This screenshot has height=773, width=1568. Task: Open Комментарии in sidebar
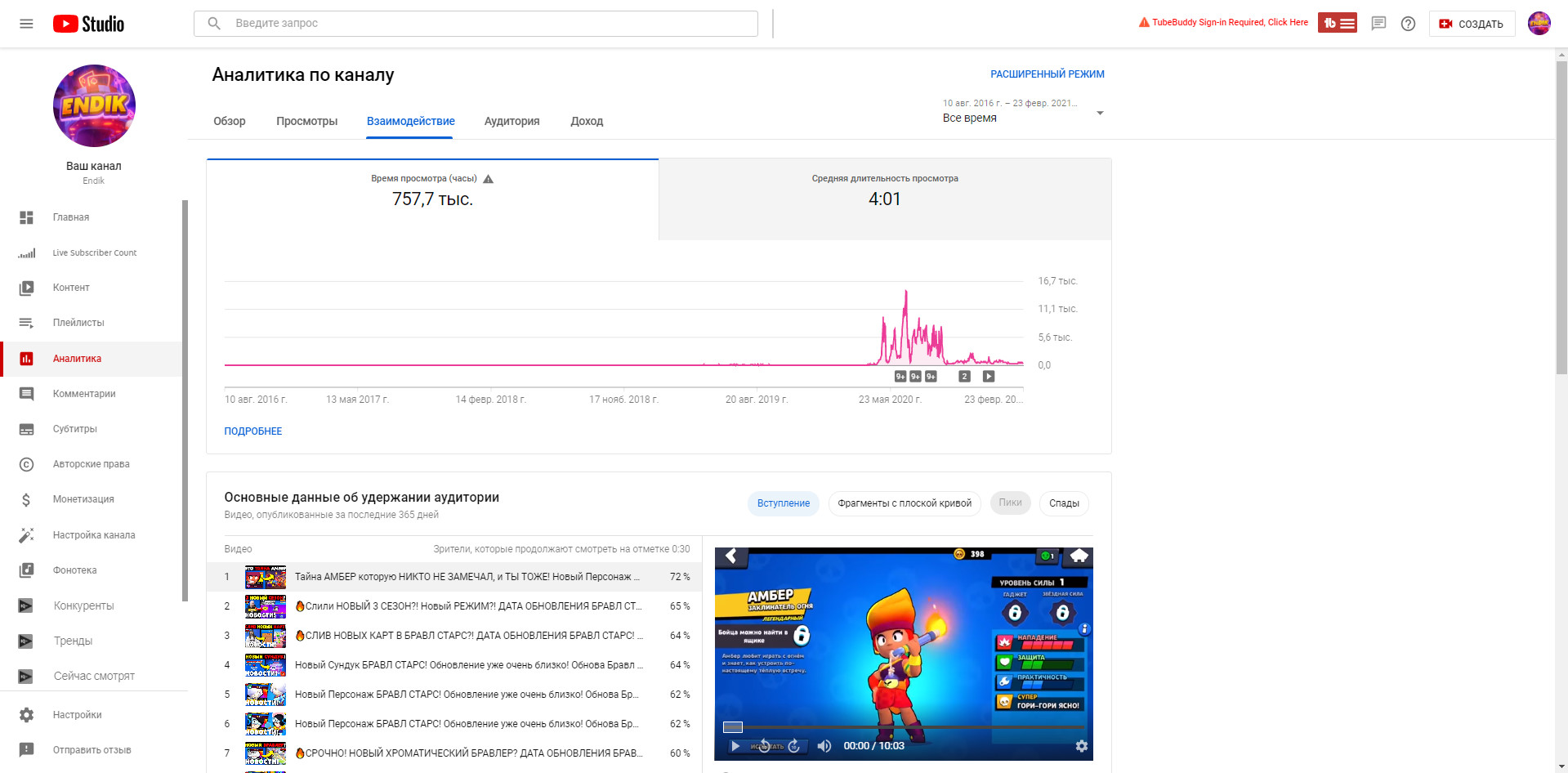click(91, 394)
